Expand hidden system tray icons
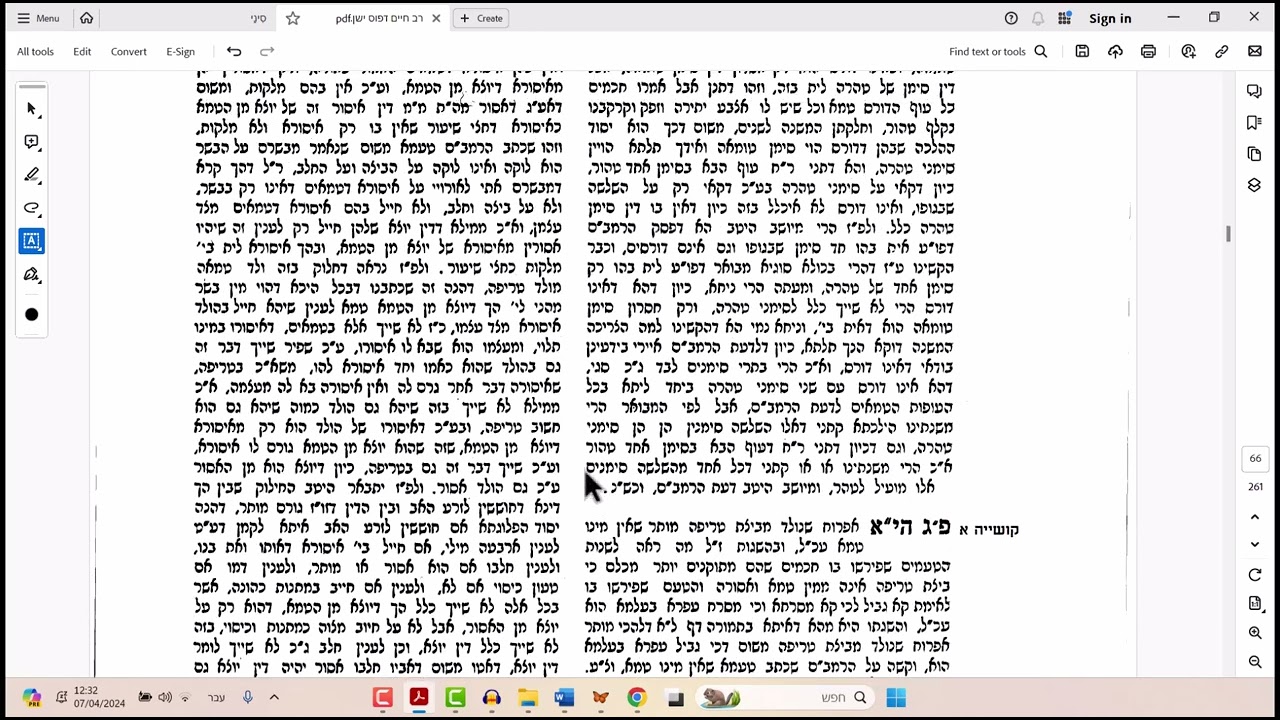Screen dimensions: 1280x720 (x=274, y=697)
